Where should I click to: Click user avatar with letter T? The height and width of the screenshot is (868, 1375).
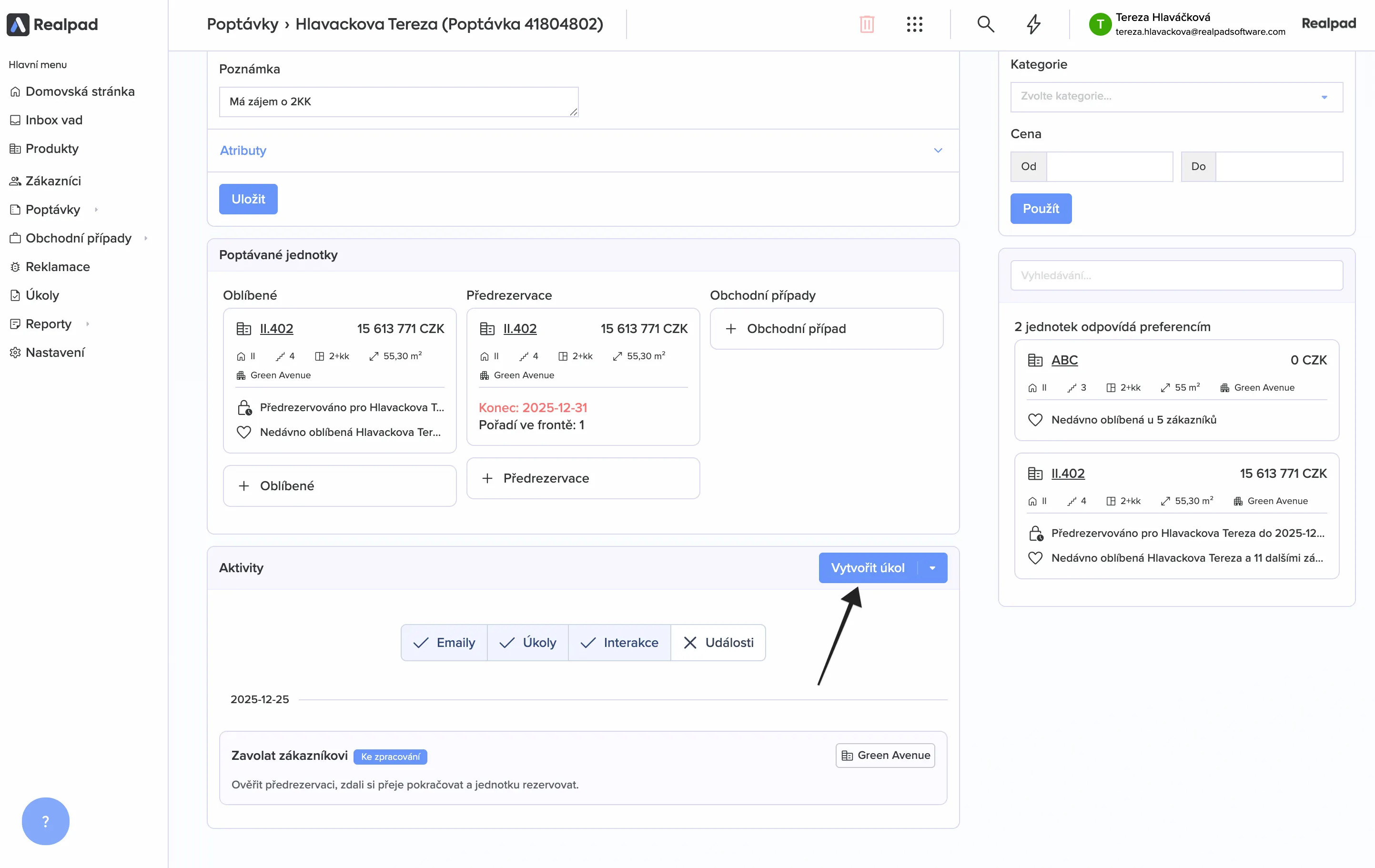click(x=1100, y=24)
